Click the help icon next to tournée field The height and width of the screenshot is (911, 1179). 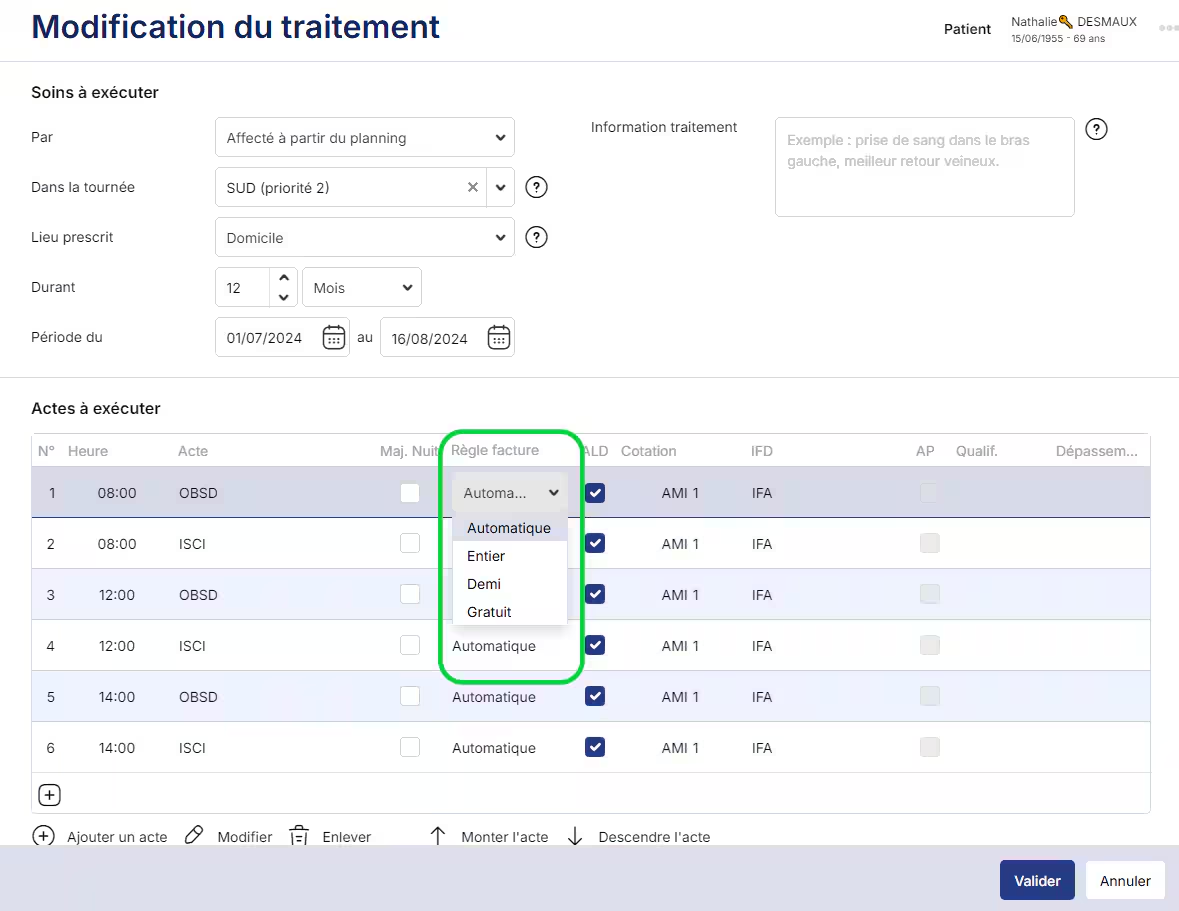(x=537, y=187)
